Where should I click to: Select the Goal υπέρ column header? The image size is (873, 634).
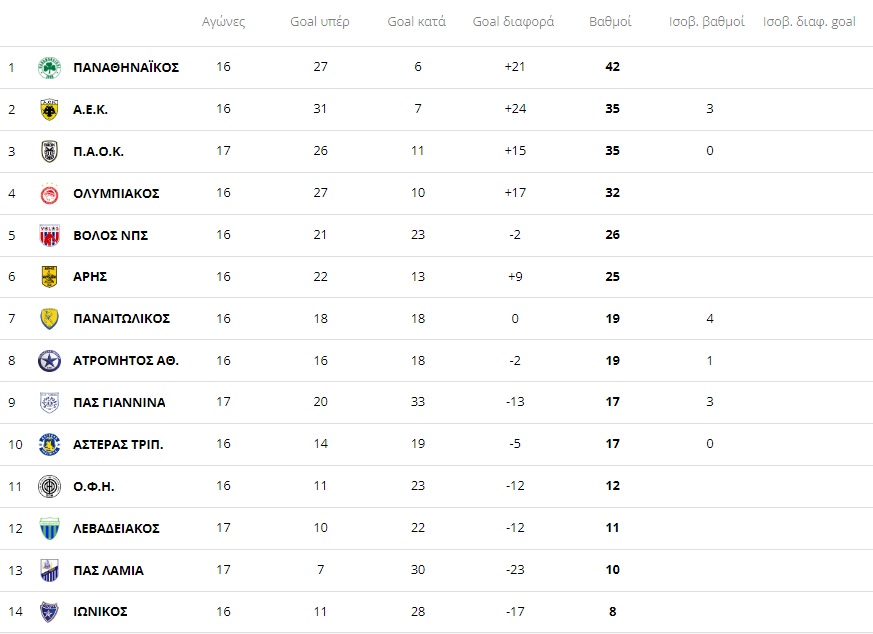pos(320,22)
